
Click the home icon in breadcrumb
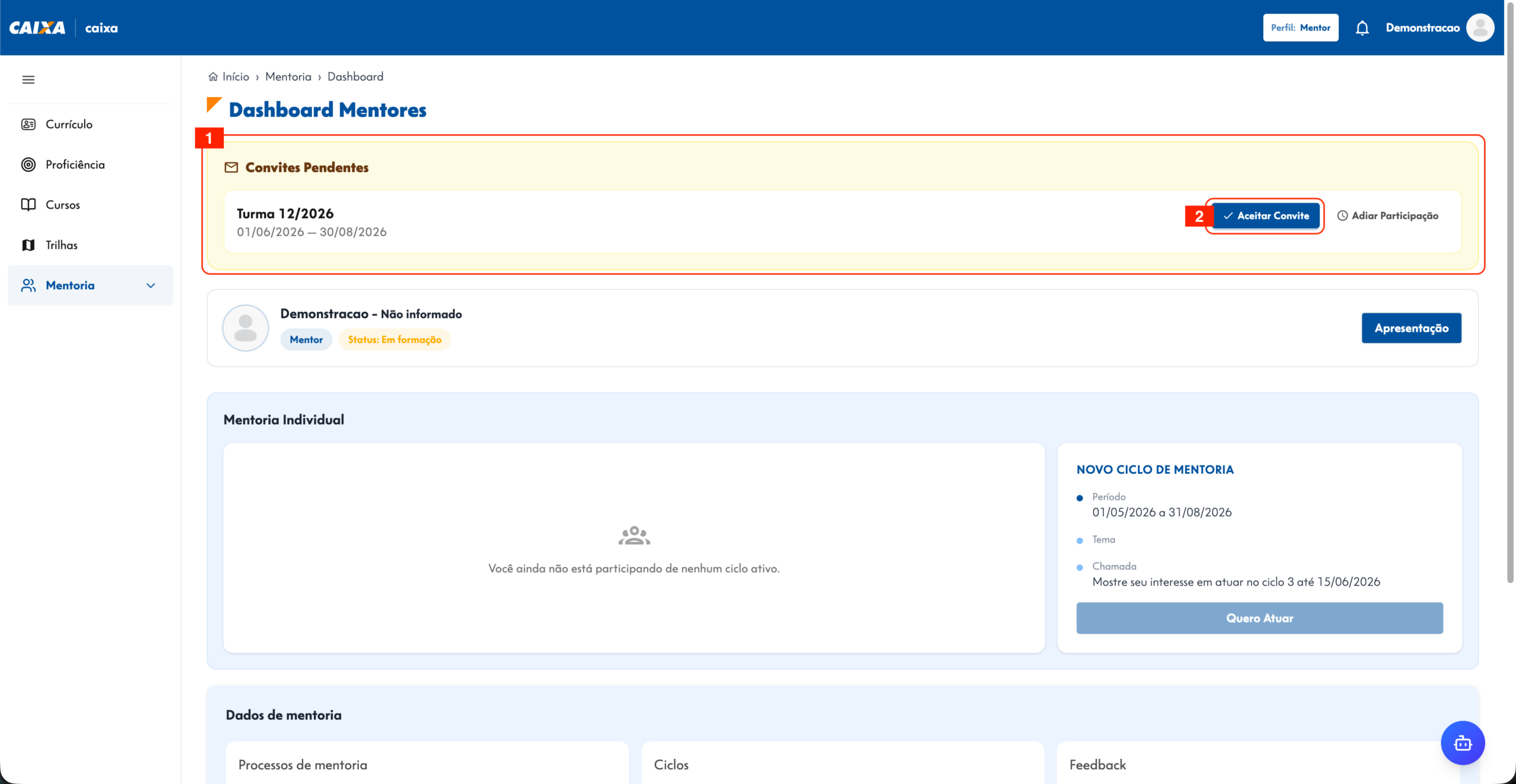[x=213, y=76]
